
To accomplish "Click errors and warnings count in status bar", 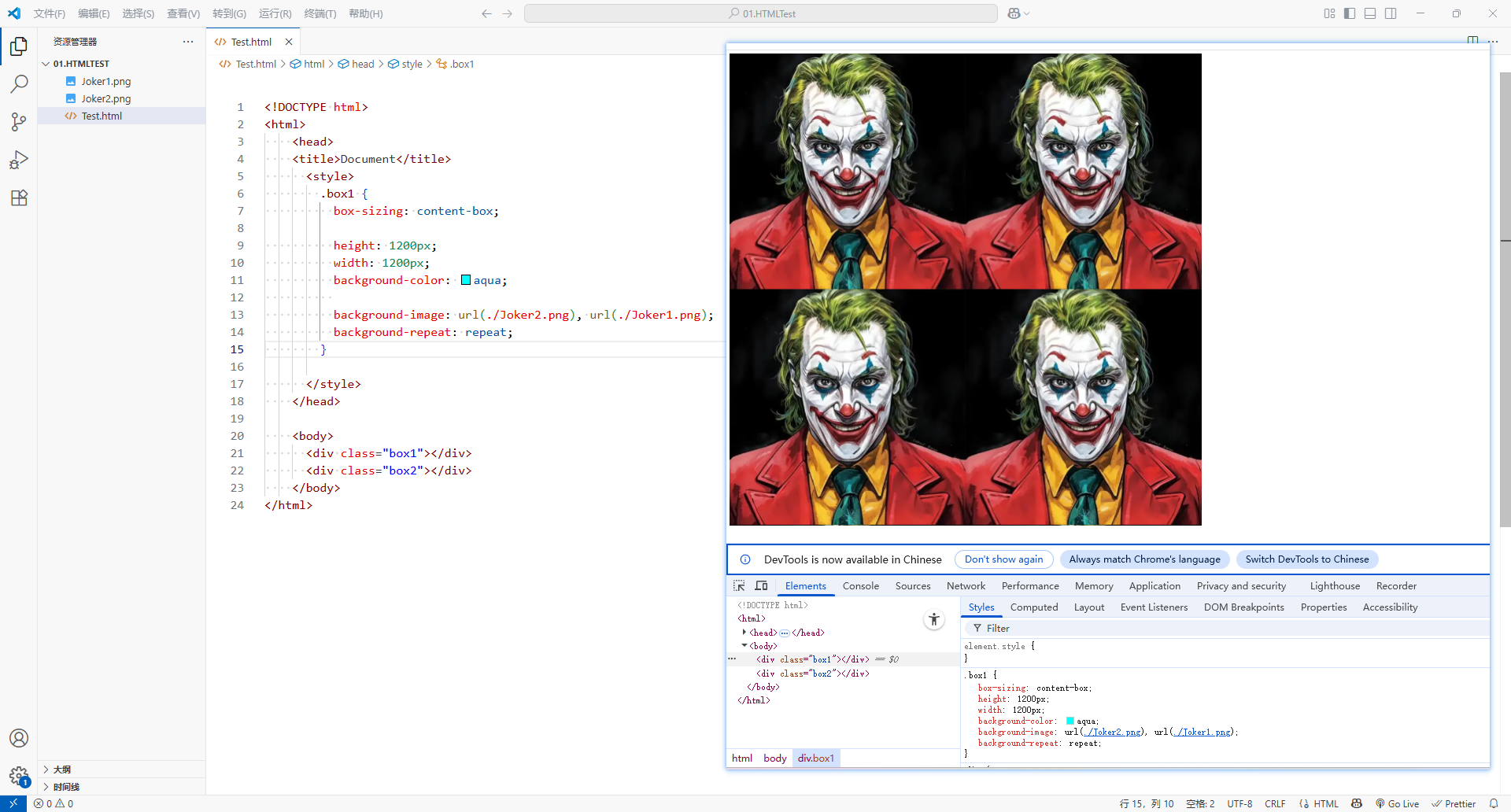I will click(54, 803).
